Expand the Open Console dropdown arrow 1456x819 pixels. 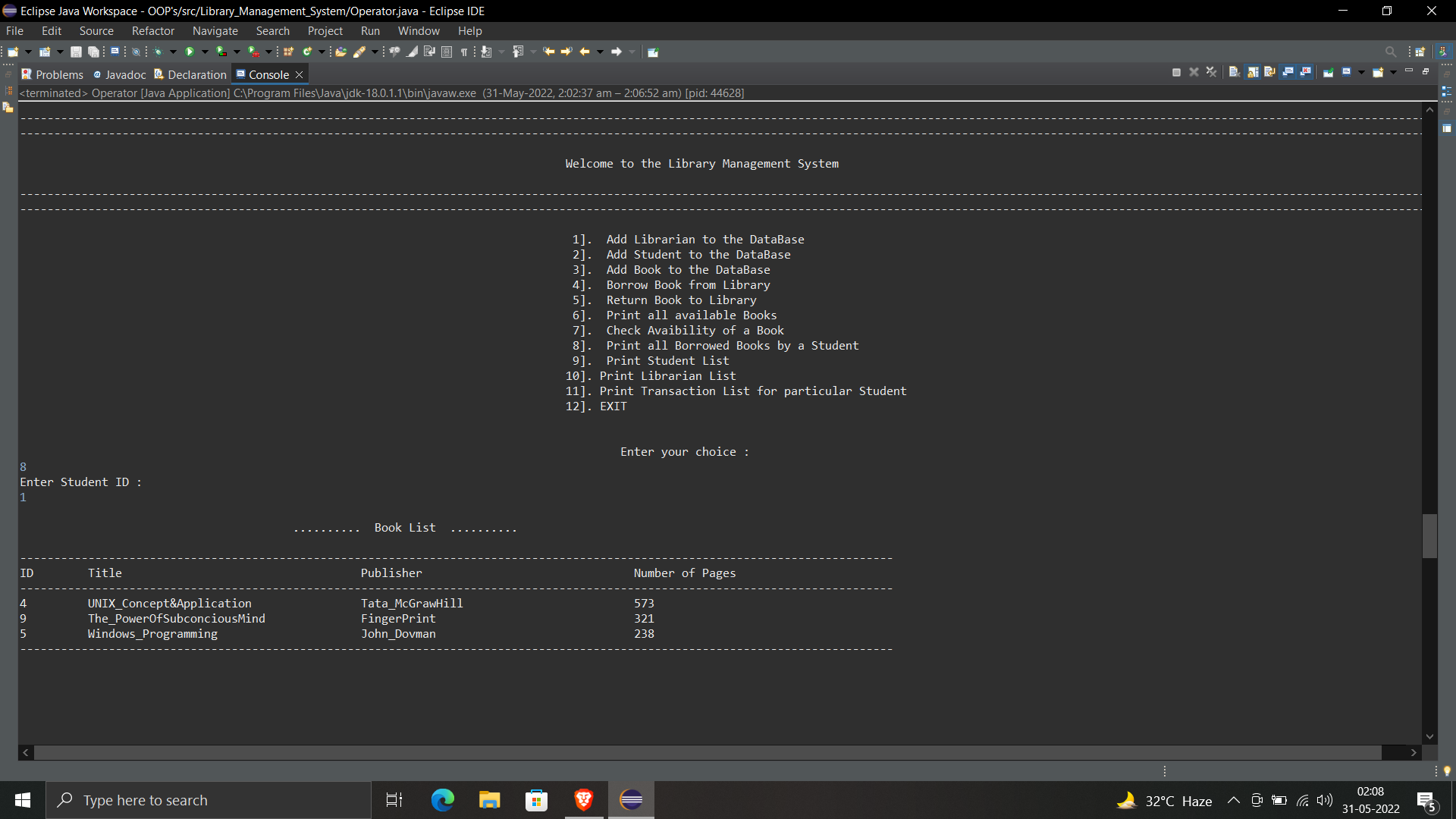click(1393, 72)
